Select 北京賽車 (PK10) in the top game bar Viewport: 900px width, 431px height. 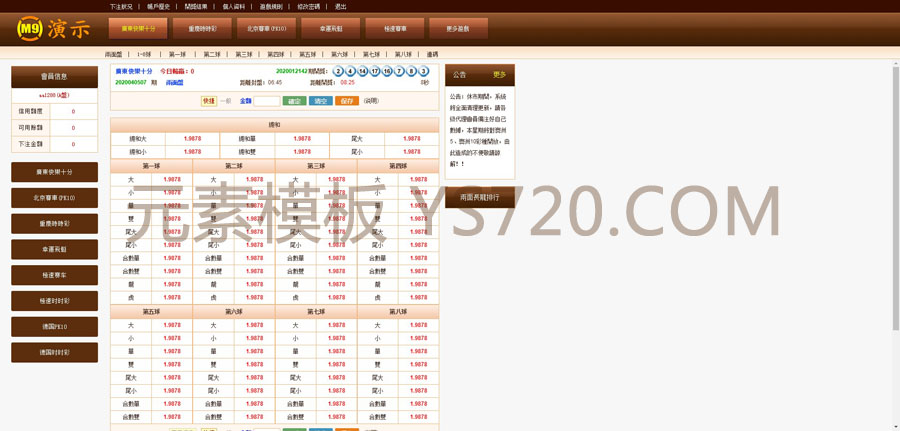(x=266, y=28)
